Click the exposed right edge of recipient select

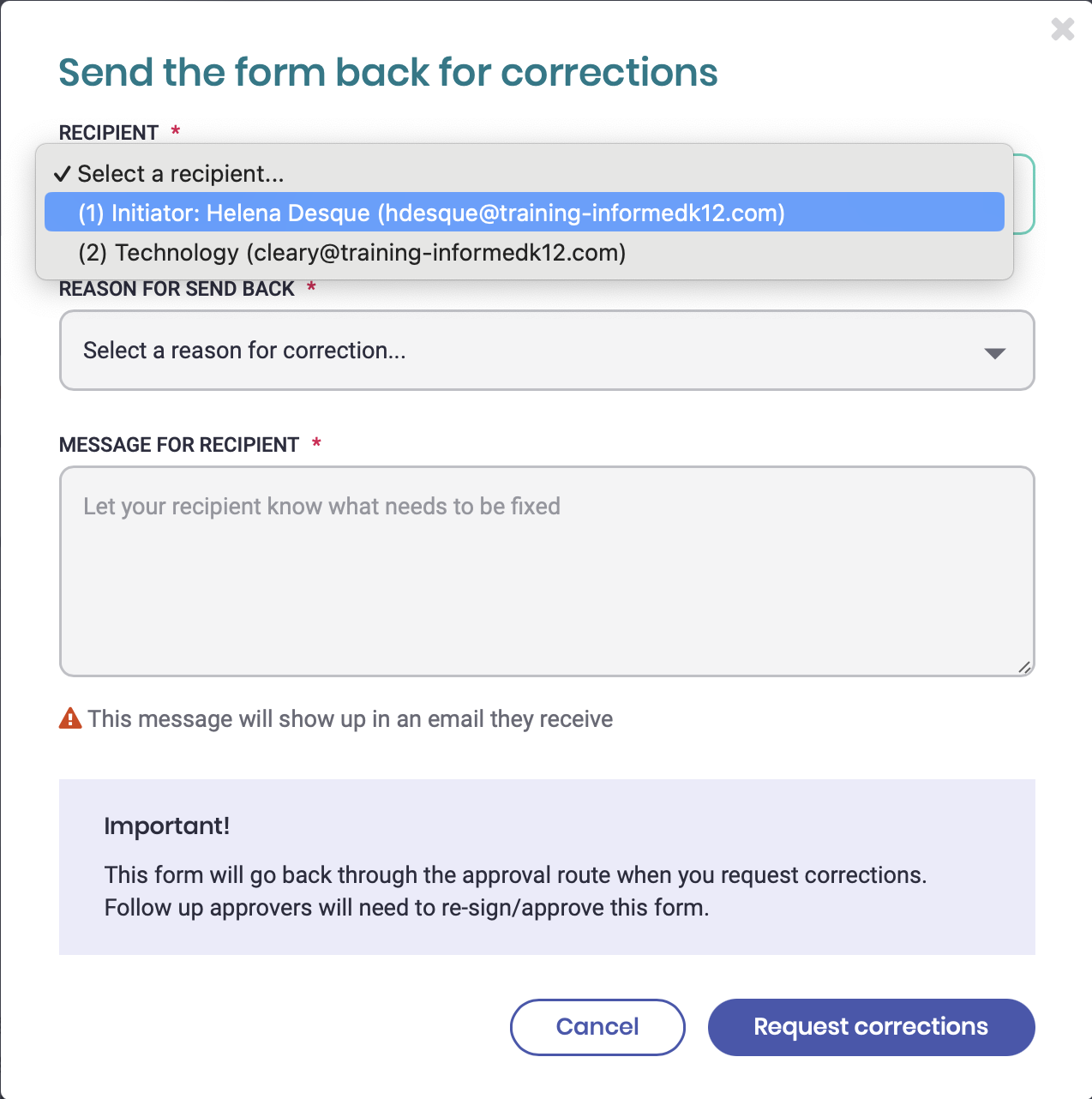[x=1024, y=194]
